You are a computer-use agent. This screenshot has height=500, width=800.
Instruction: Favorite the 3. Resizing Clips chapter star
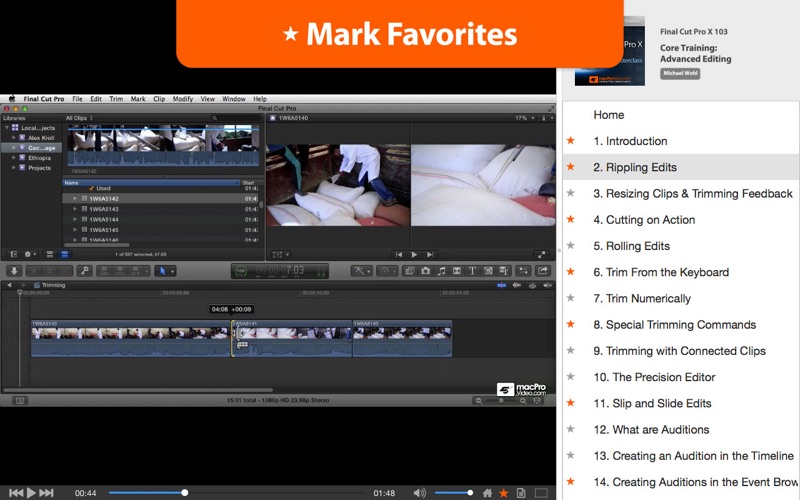tap(571, 193)
